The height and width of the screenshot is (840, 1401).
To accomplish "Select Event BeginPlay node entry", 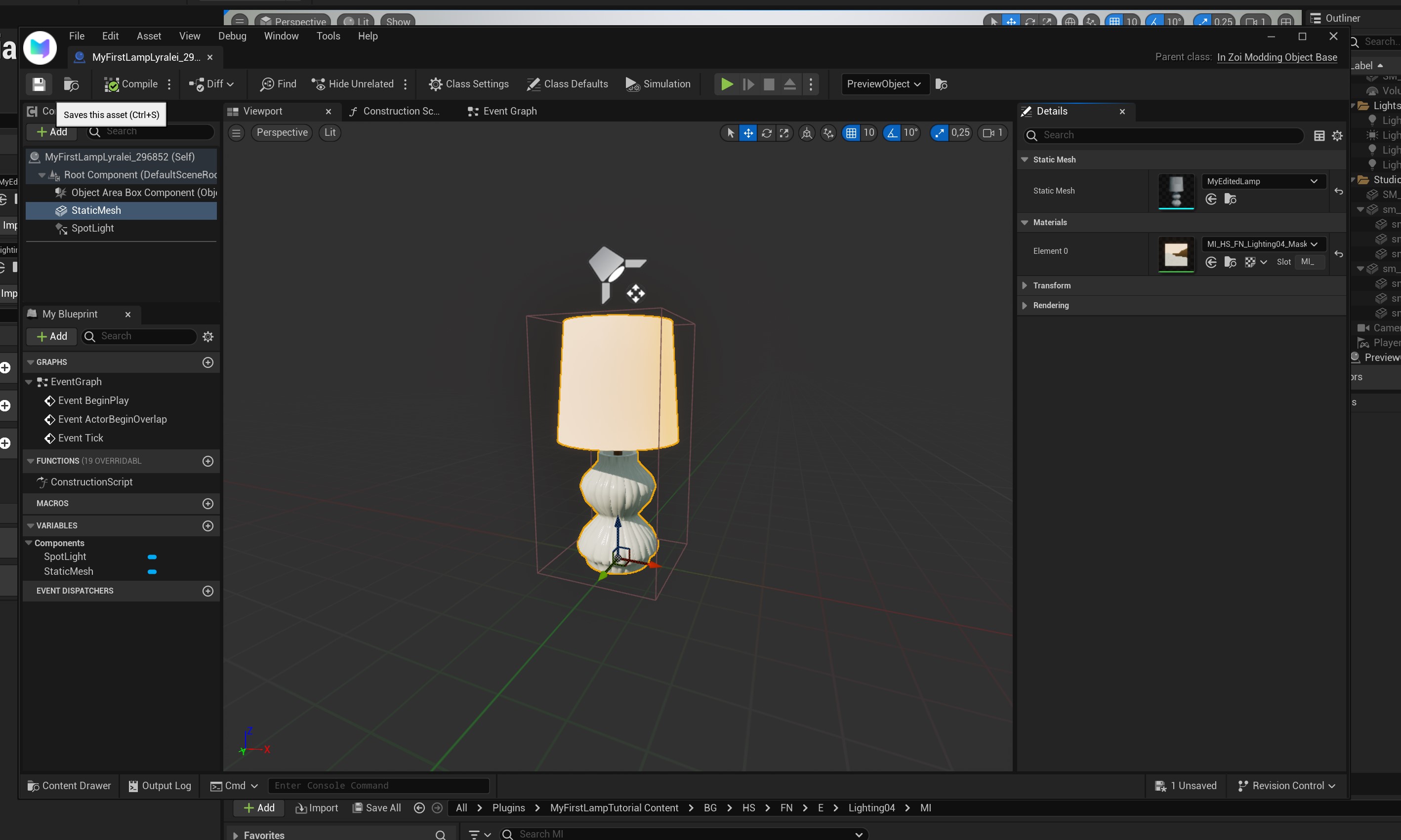I will [x=93, y=401].
